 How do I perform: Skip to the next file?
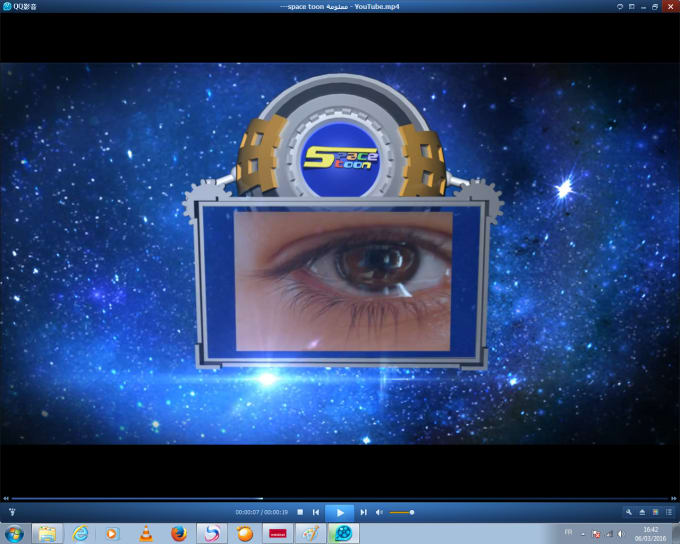[363, 512]
